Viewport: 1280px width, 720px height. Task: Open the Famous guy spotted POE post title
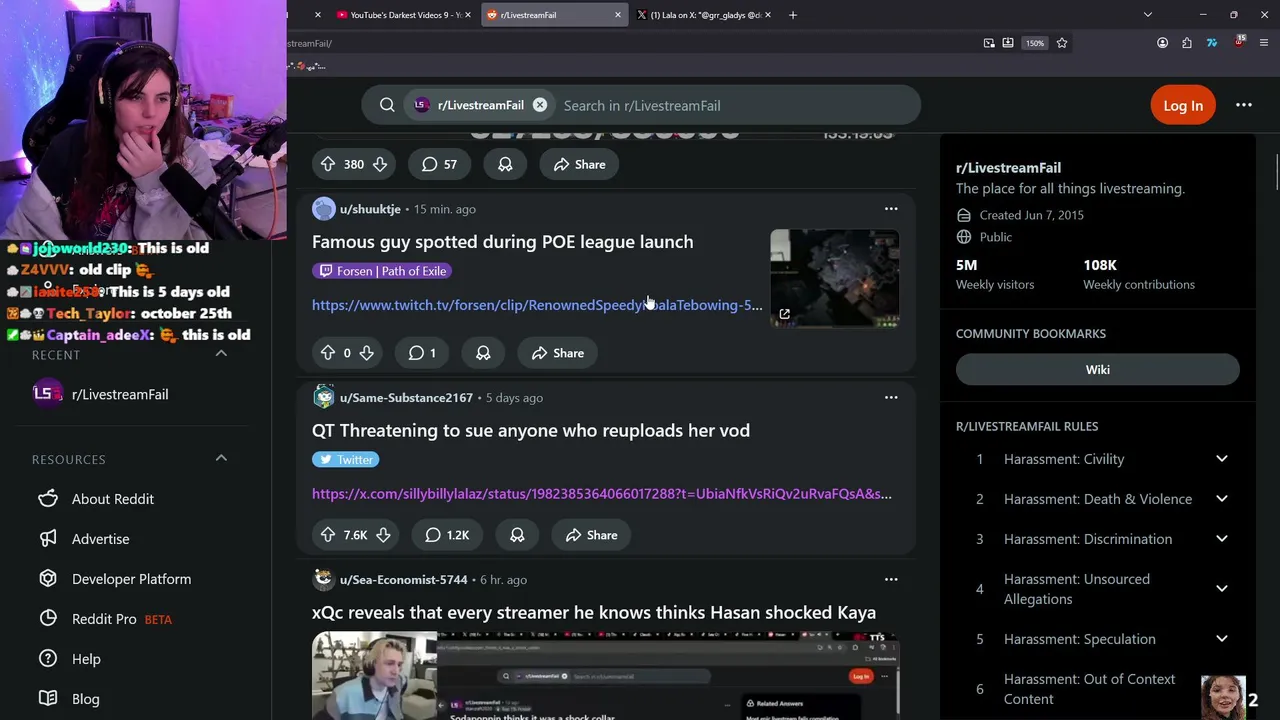pos(502,242)
